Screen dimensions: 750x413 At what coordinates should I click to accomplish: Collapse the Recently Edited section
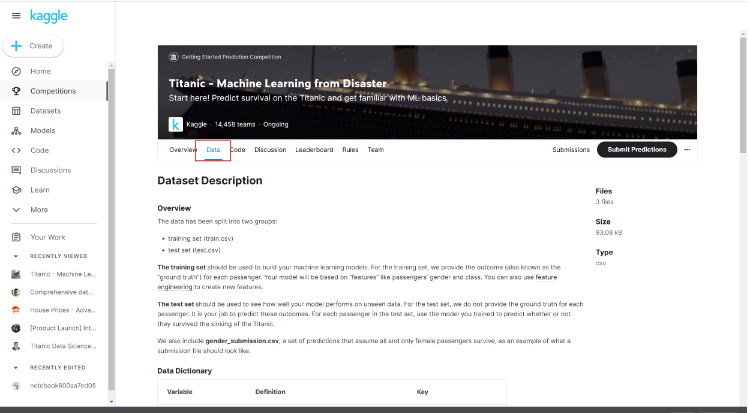click(x=16, y=368)
